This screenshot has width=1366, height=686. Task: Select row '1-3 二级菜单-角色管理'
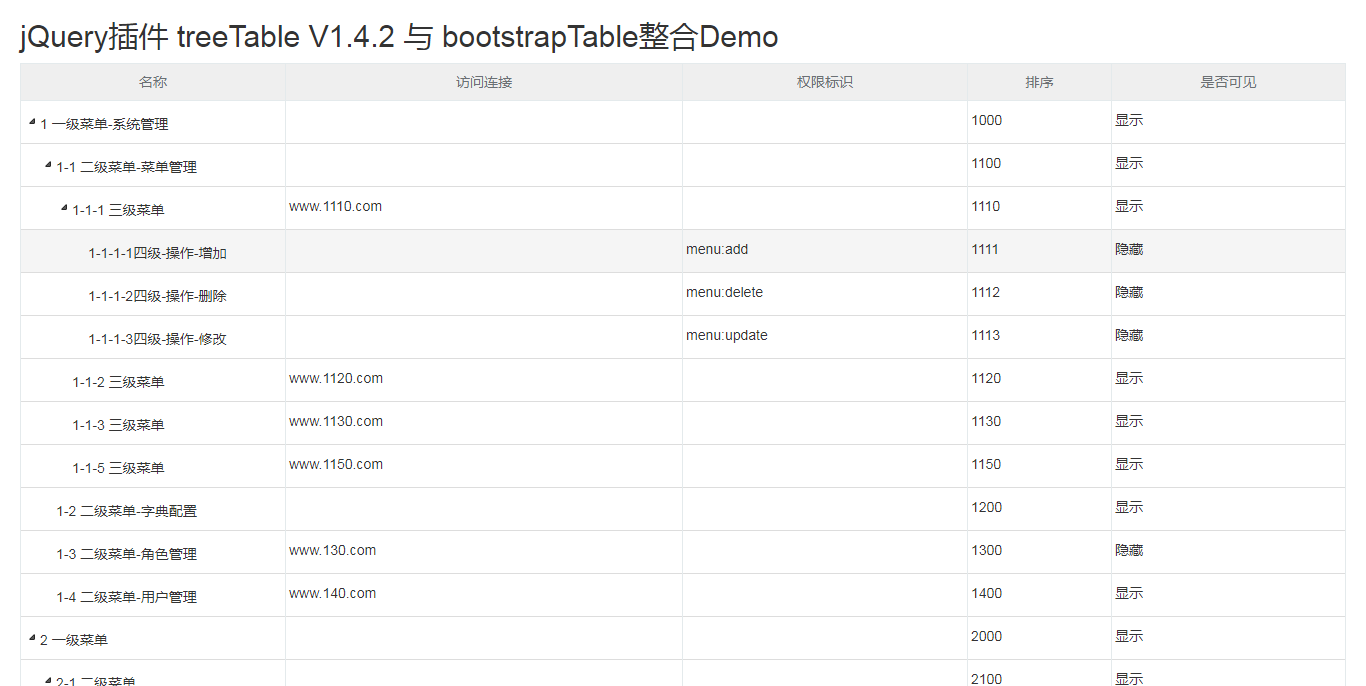683,552
